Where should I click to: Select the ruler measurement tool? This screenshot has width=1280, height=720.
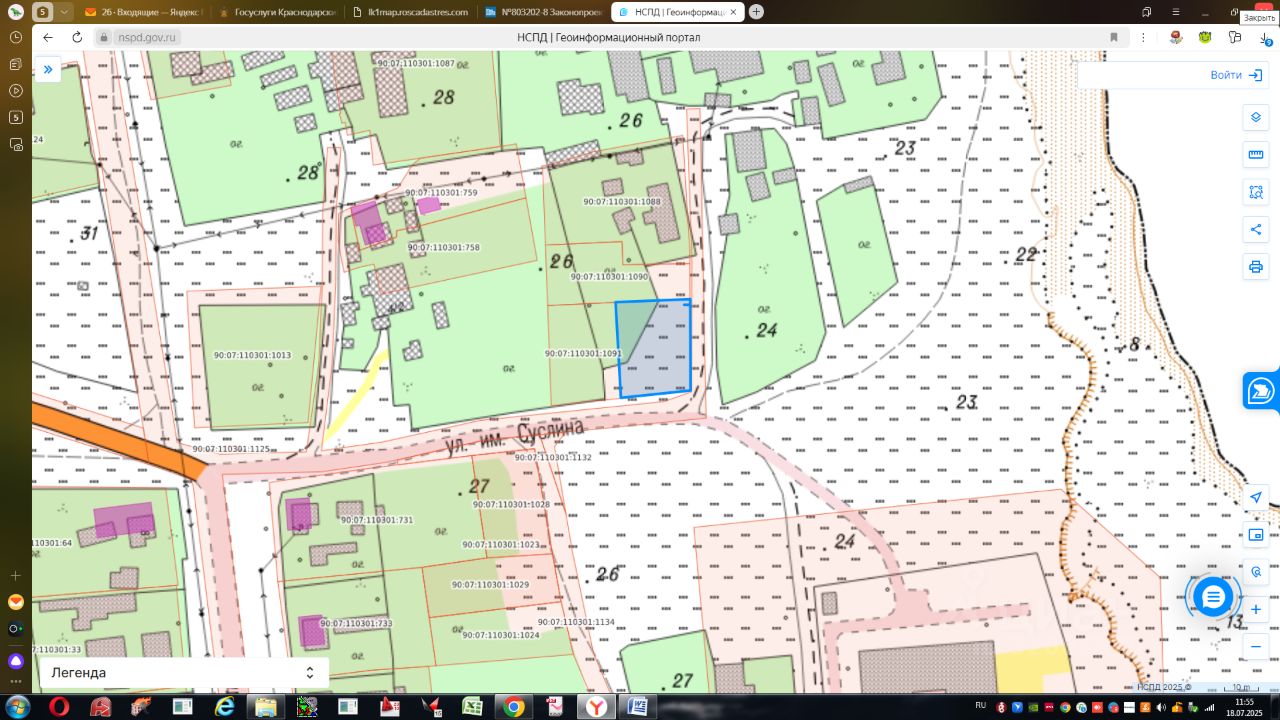[x=1256, y=155]
